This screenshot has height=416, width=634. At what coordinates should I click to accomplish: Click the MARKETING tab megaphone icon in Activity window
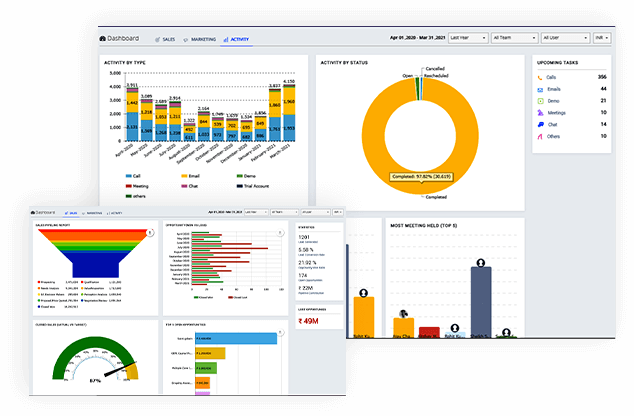[186, 40]
